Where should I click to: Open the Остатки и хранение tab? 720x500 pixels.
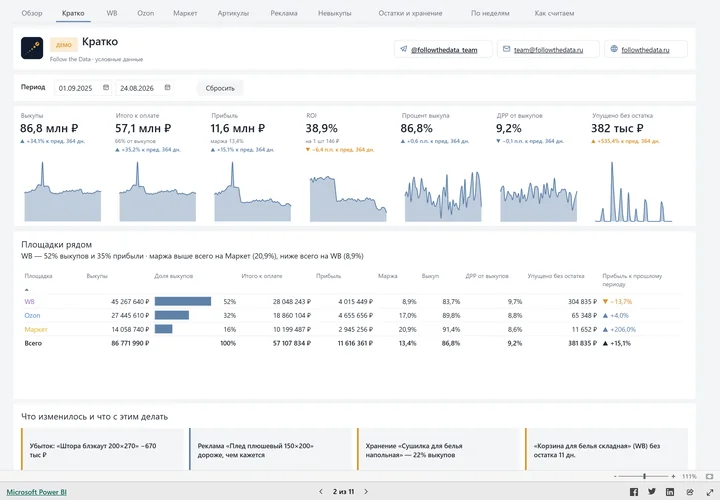[410, 13]
